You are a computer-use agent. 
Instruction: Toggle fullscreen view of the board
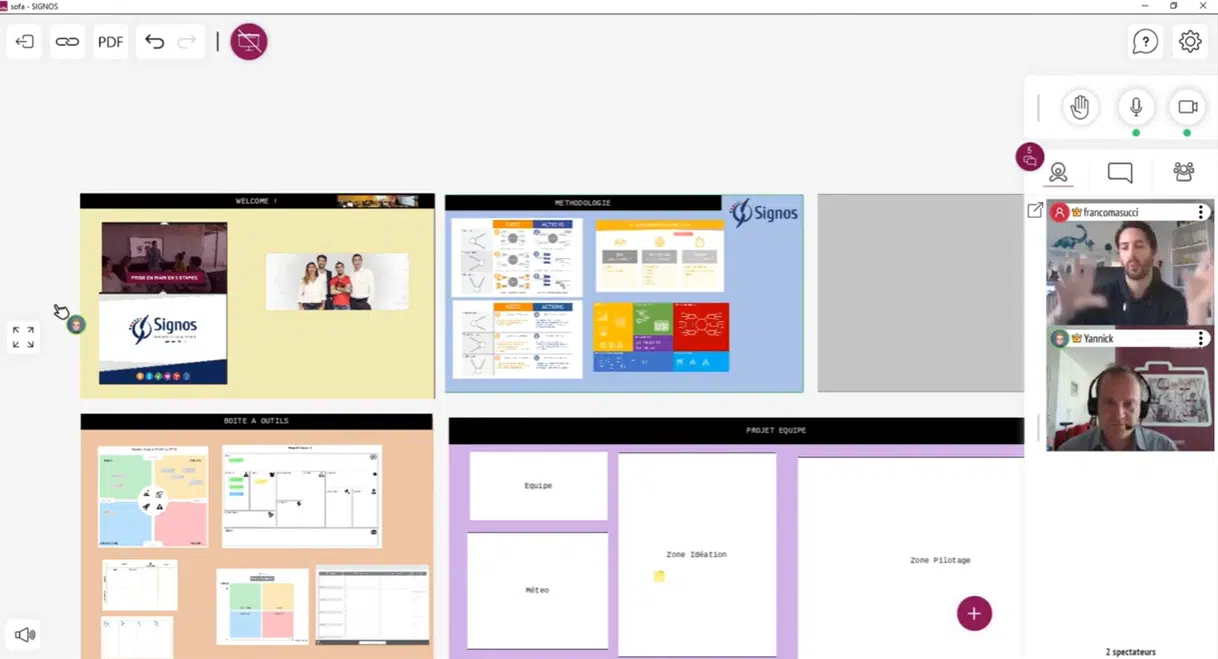click(23, 338)
